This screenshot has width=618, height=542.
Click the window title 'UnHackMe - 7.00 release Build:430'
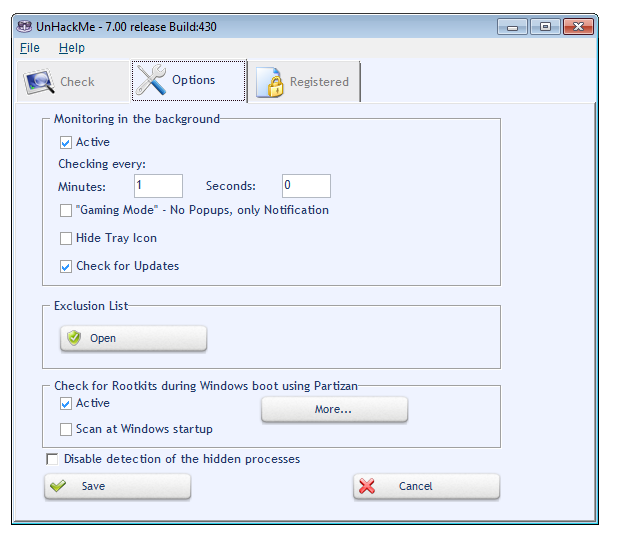click(126, 27)
